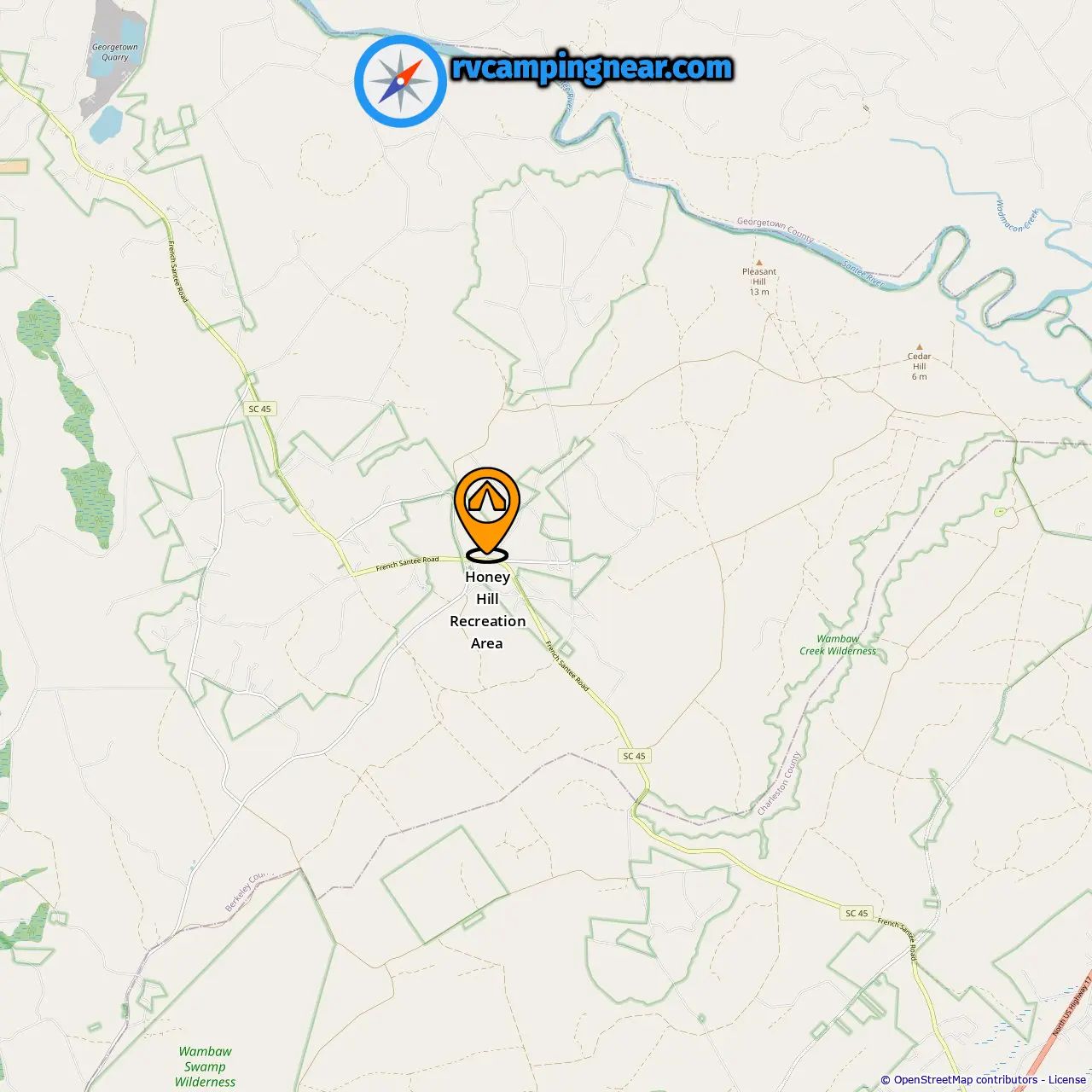The width and height of the screenshot is (1092, 1092).
Task: Open the OpenStreetMap contributors link
Action: coord(966,1079)
